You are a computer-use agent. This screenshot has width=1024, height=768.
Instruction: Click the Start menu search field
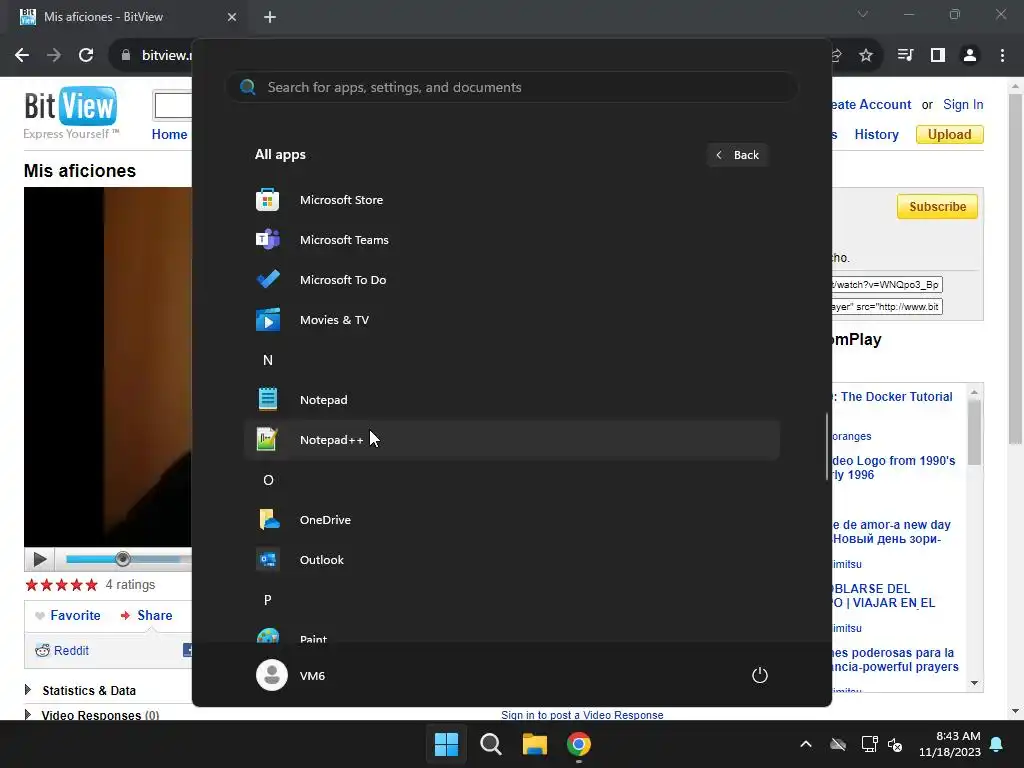(x=511, y=88)
